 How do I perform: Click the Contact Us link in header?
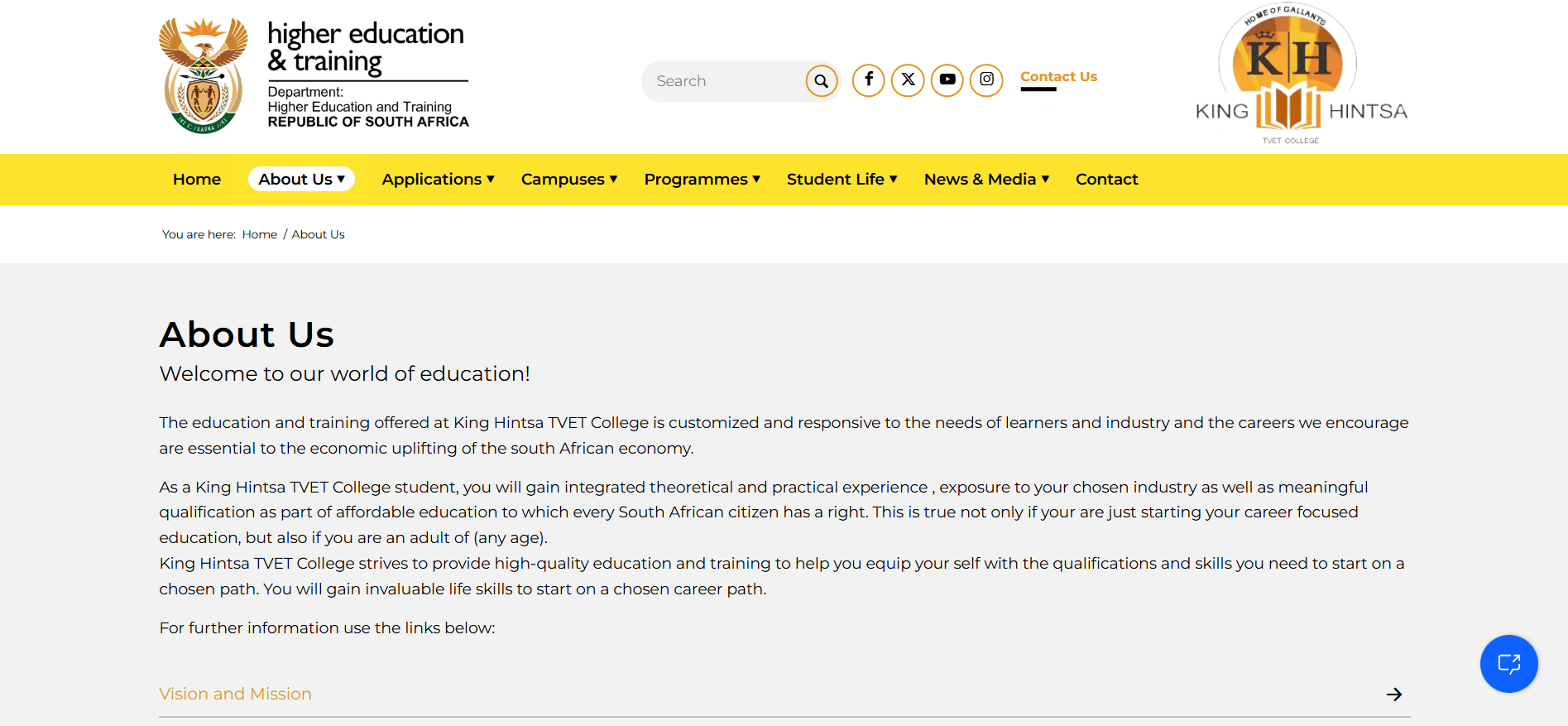(1058, 76)
